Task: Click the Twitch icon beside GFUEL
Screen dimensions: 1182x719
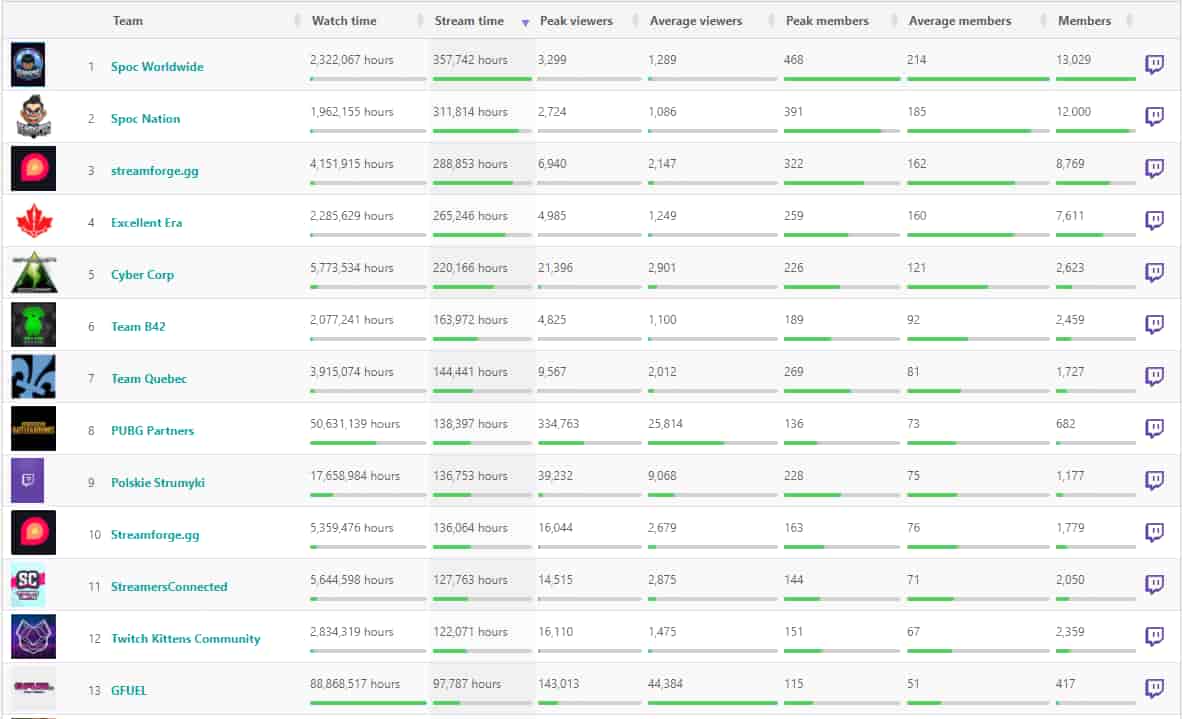Action: click(1154, 689)
